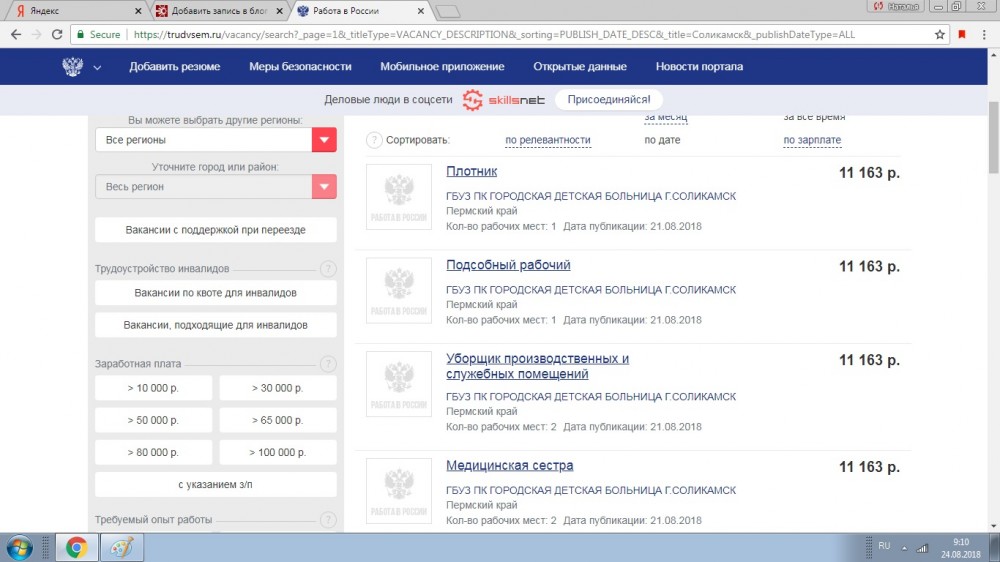Open the Плотник vacancy link
Viewport: 1000px width, 562px height.
point(471,172)
